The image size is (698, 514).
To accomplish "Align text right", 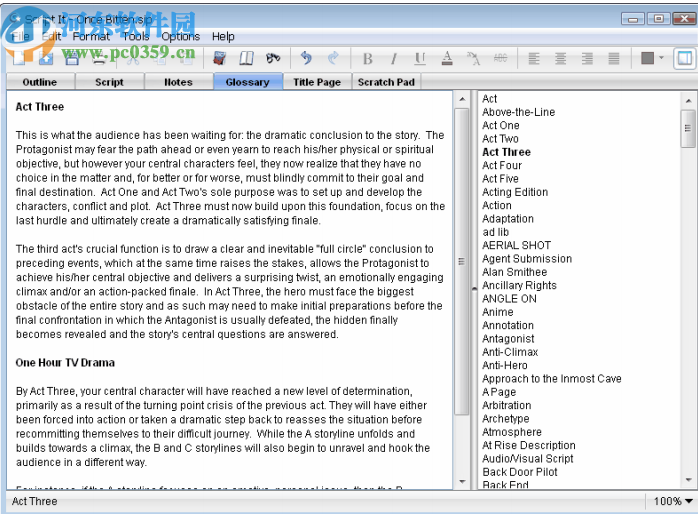I will [x=587, y=58].
